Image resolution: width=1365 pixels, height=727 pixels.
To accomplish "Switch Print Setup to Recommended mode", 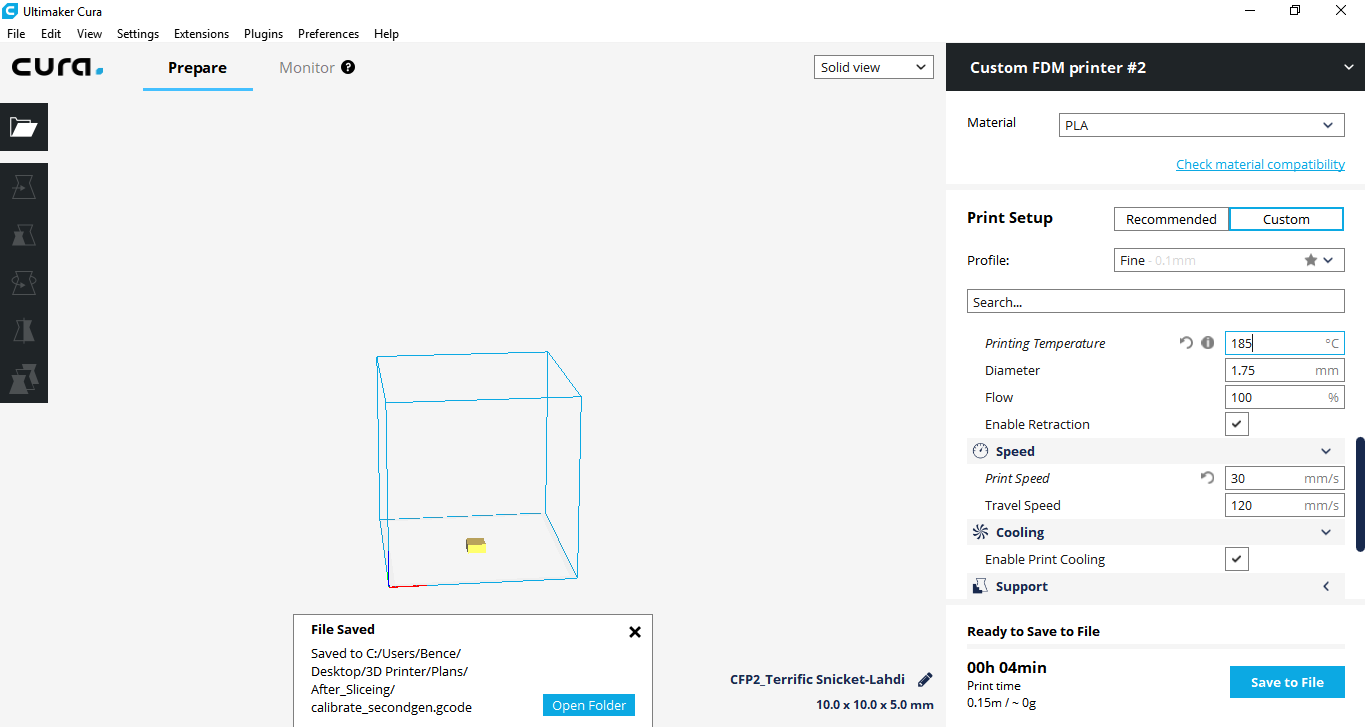I will pos(1170,218).
